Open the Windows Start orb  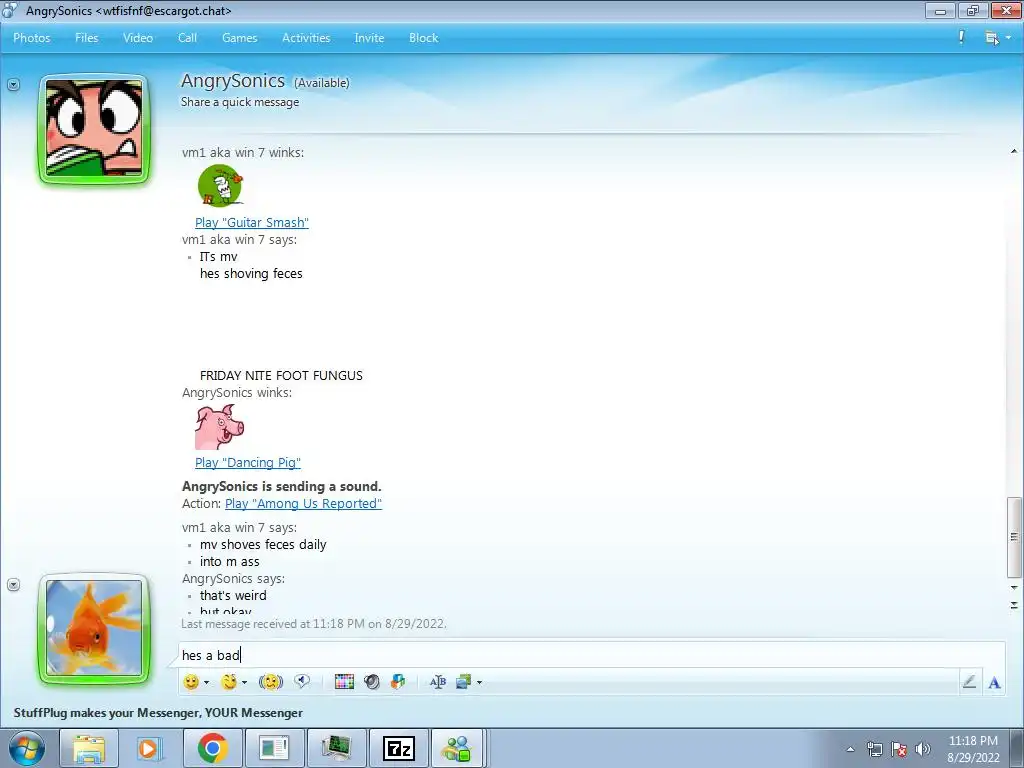[27, 748]
